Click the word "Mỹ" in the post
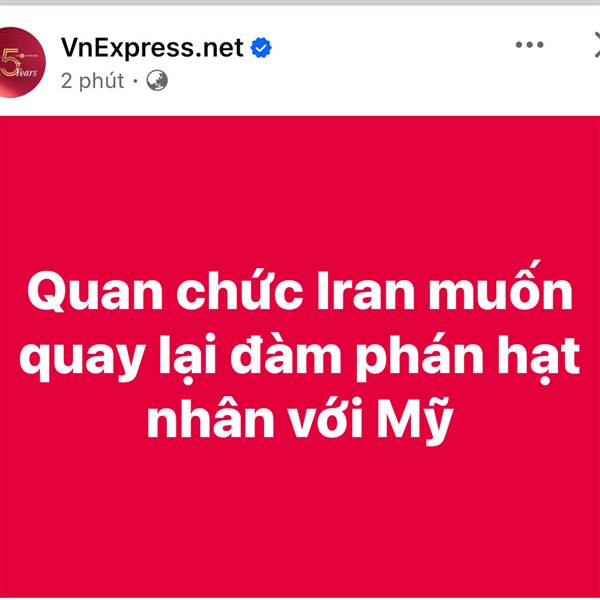 coord(415,419)
